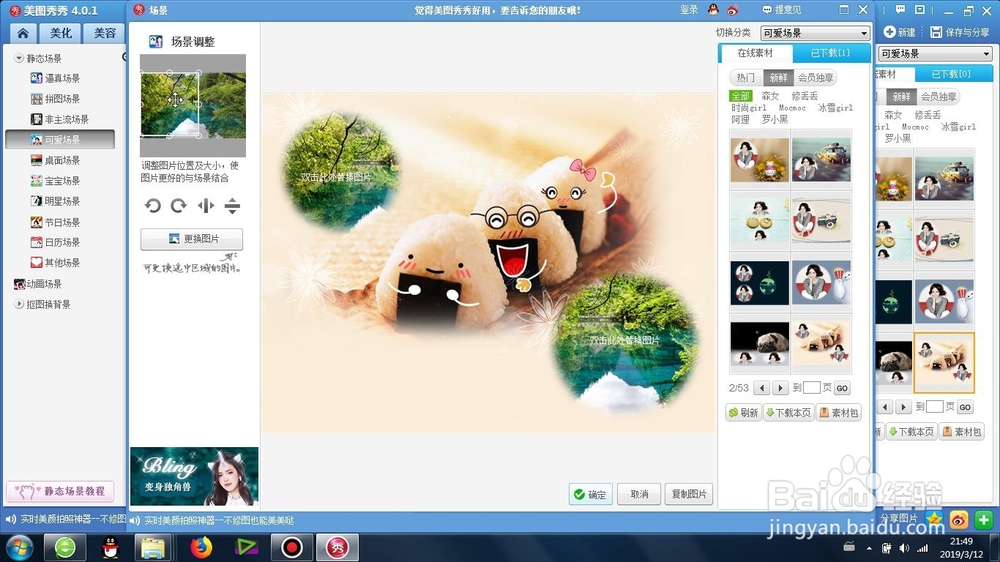Rotate image counter-clockwise icon
Screen dimensions: 1000x562
click(x=152, y=205)
